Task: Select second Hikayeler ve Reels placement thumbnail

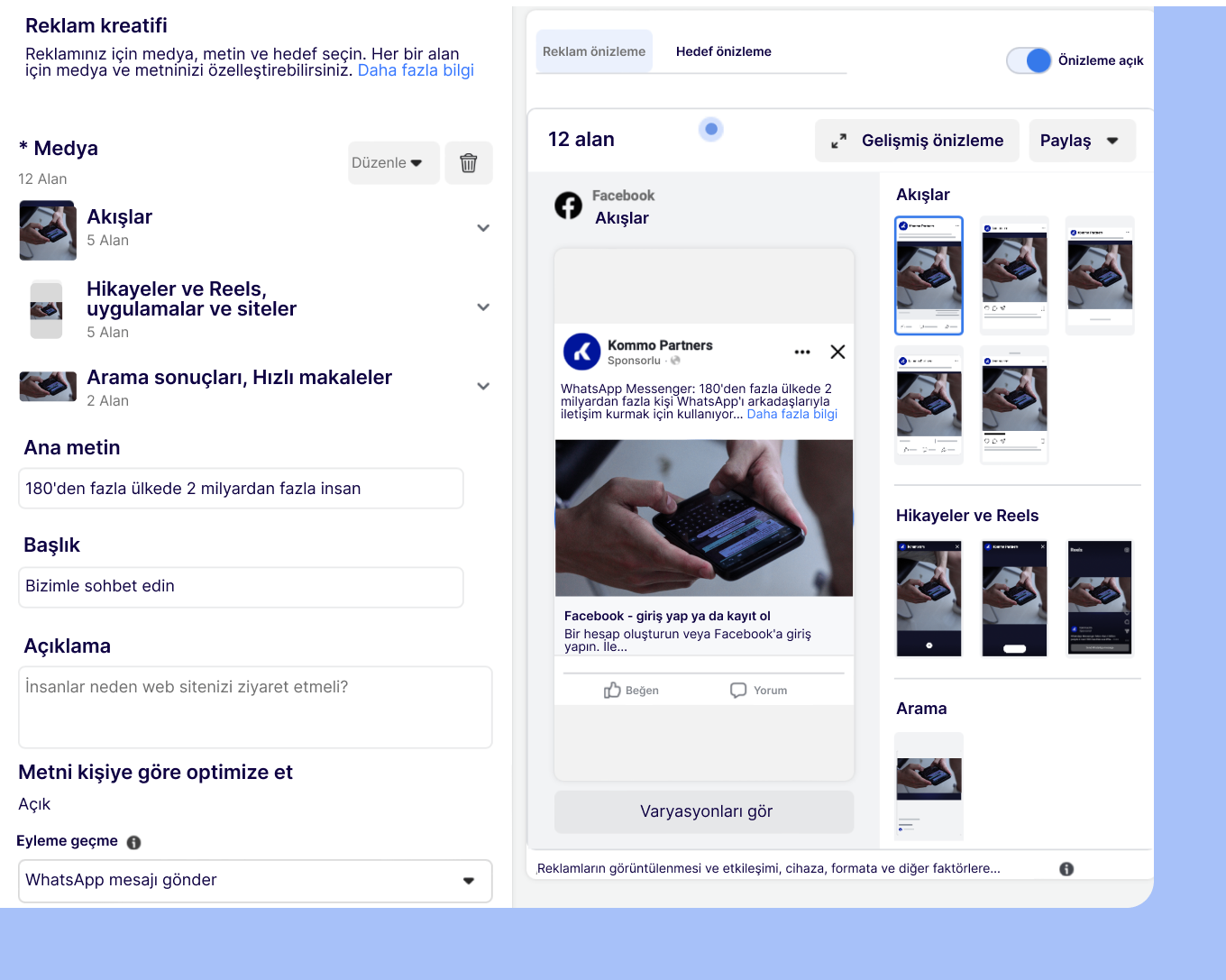Action: point(1014,599)
